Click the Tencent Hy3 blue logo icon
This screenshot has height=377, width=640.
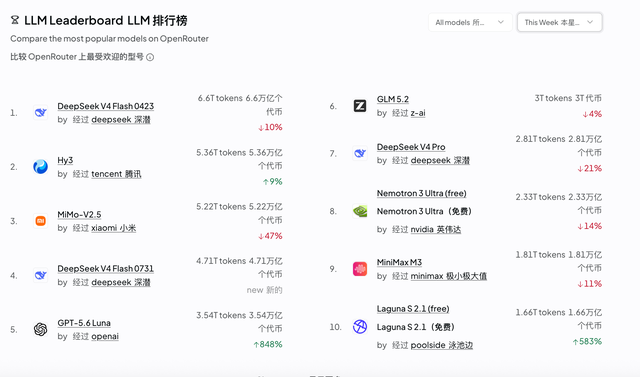40,167
